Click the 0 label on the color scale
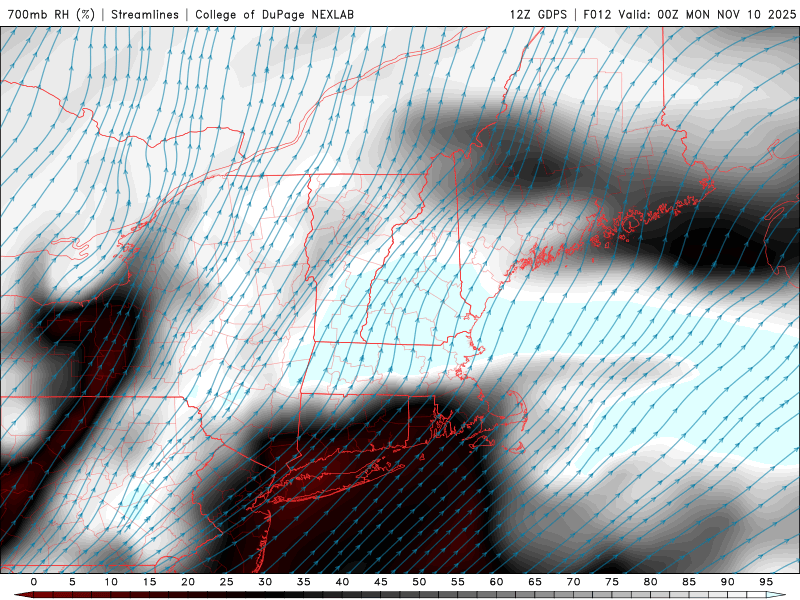This screenshot has height=600, width=800. tap(34, 582)
